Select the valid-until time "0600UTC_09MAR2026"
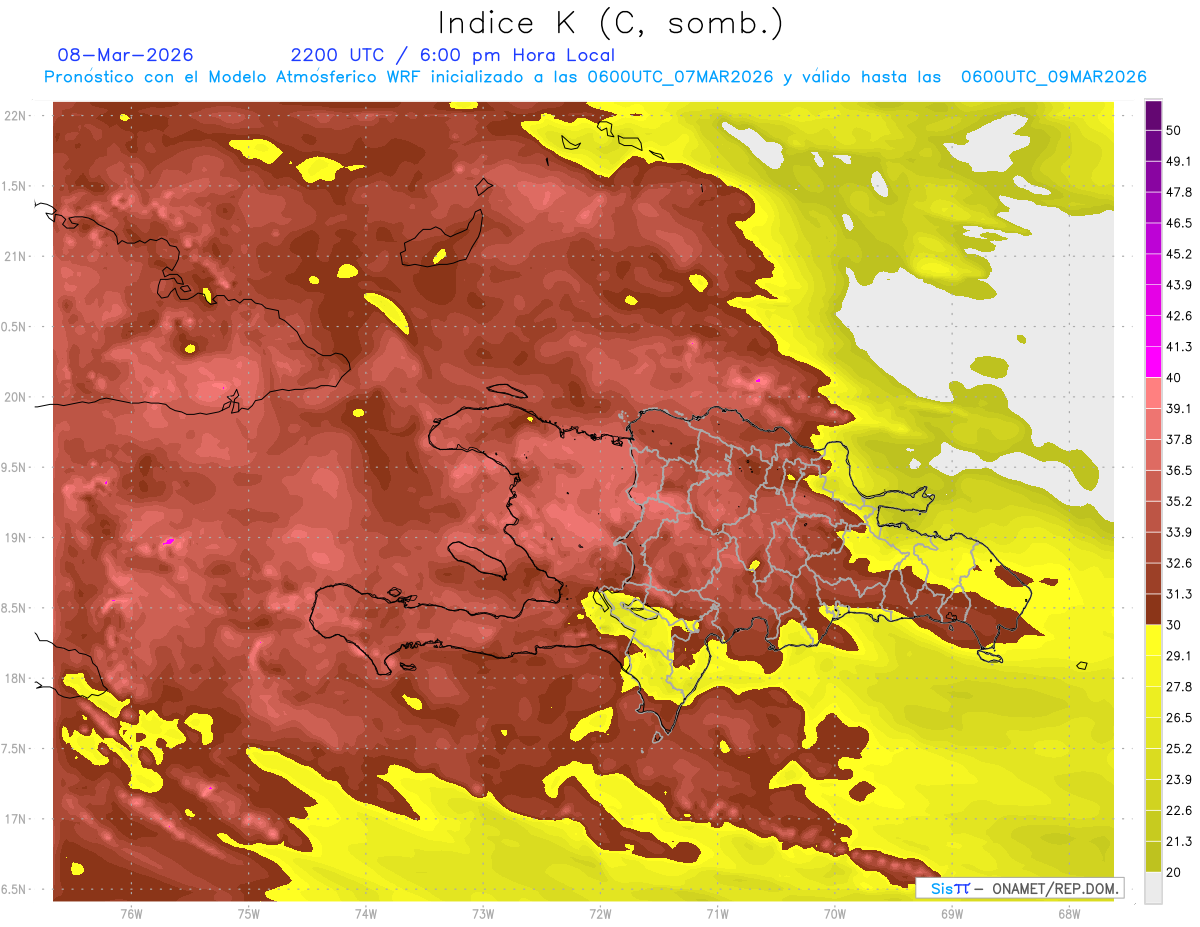The image size is (1200, 927). [1053, 77]
